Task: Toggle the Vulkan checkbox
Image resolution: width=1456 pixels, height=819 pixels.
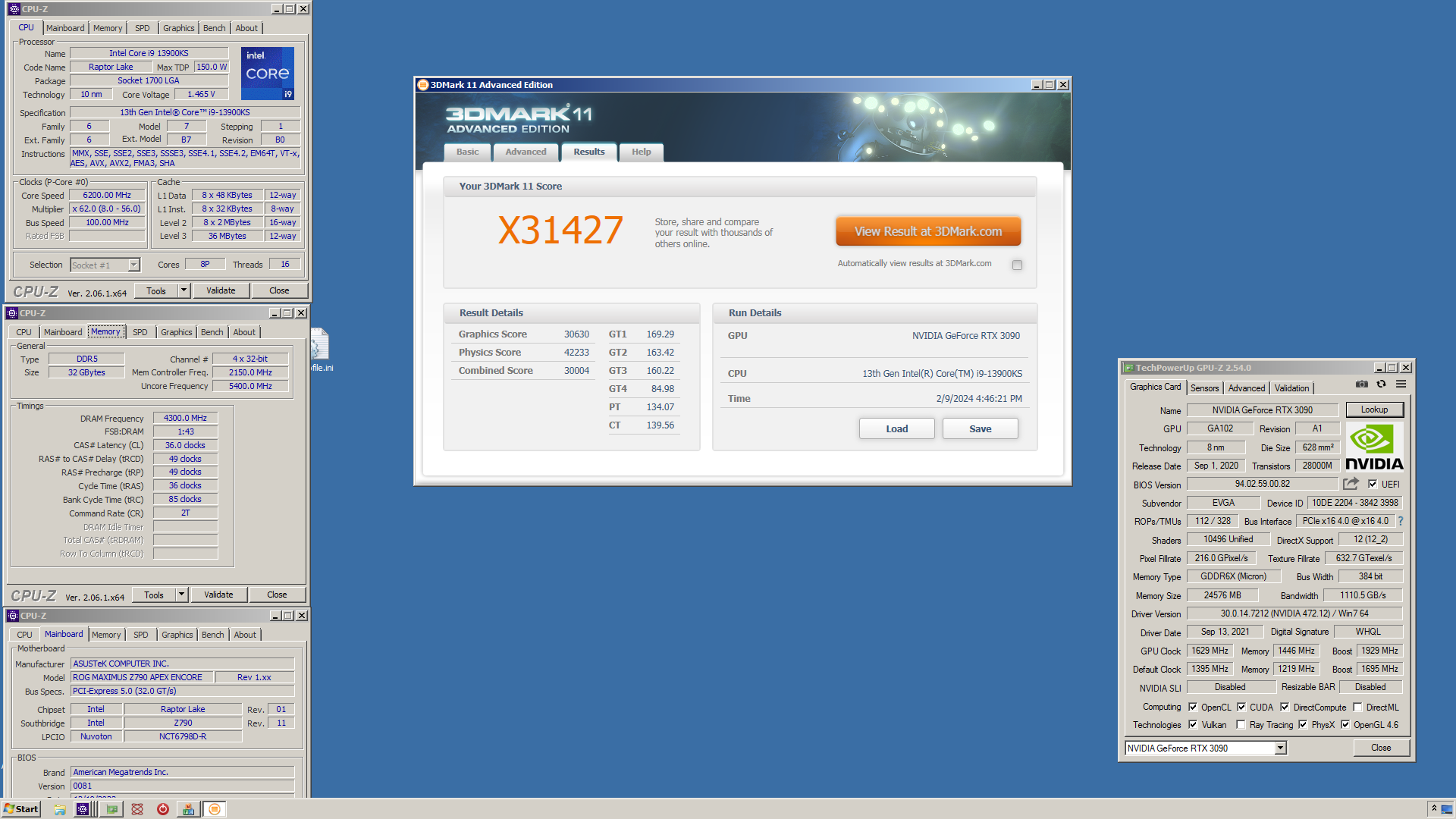Action: 1193,724
